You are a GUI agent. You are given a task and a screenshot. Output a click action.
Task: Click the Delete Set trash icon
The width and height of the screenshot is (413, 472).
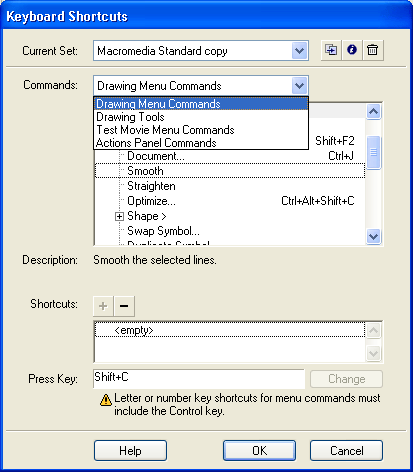373,50
